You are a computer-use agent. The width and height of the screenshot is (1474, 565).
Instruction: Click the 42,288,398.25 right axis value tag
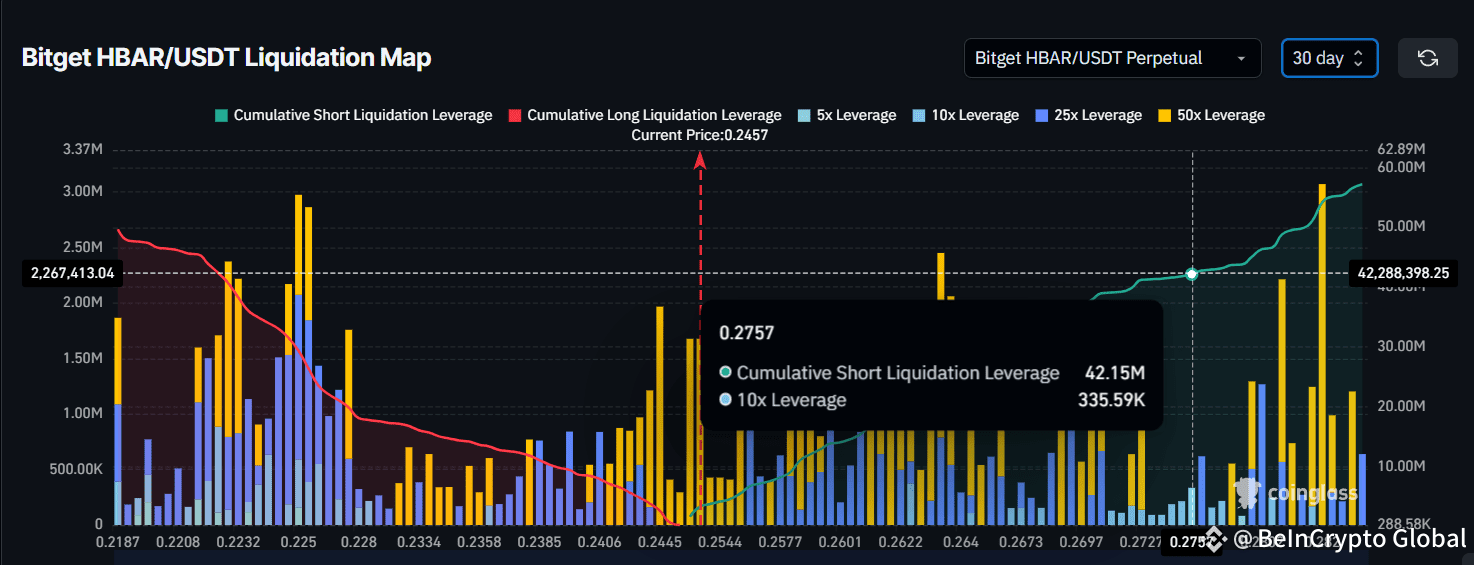click(1403, 272)
